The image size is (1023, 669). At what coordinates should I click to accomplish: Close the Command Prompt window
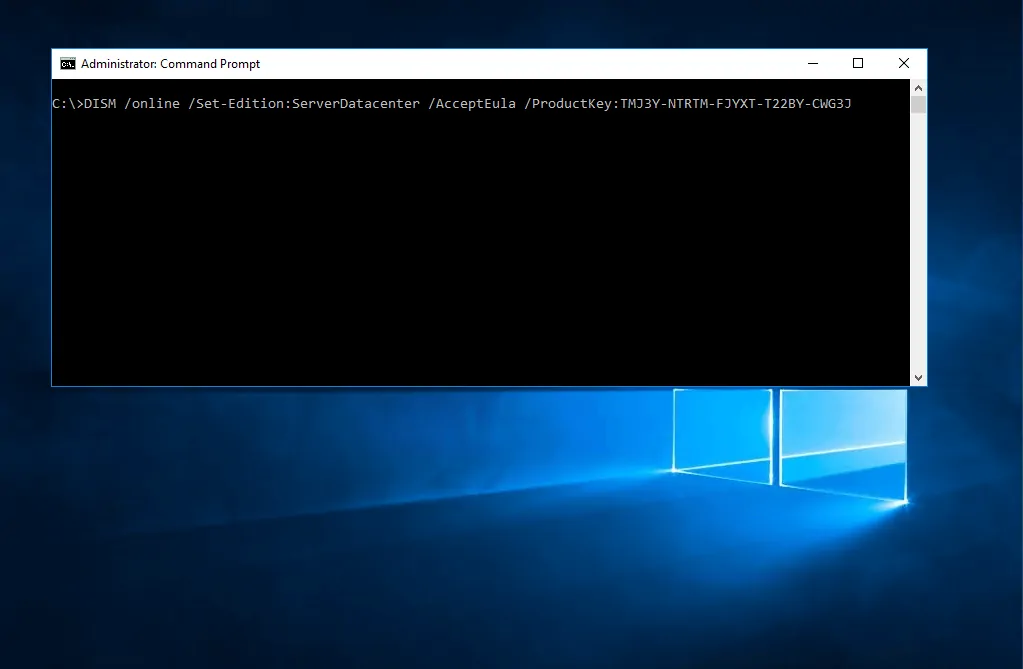(x=903, y=63)
